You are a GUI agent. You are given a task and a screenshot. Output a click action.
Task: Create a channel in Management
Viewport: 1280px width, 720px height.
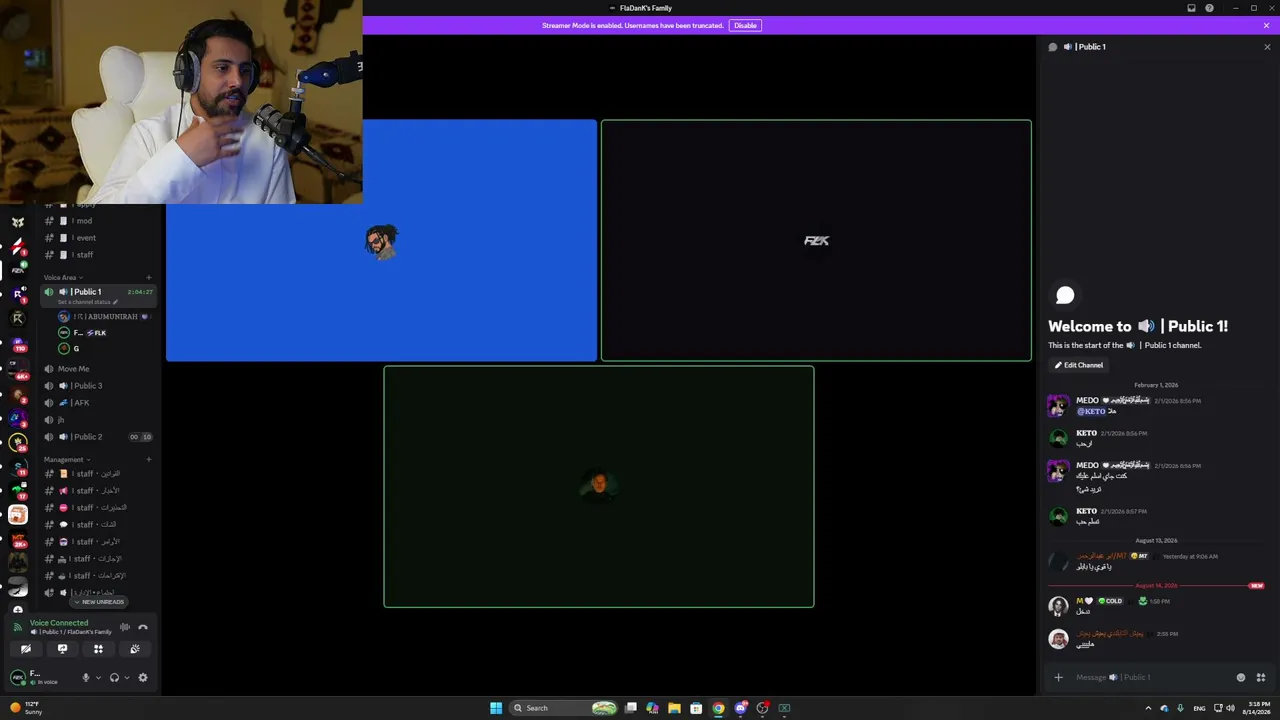tap(149, 459)
